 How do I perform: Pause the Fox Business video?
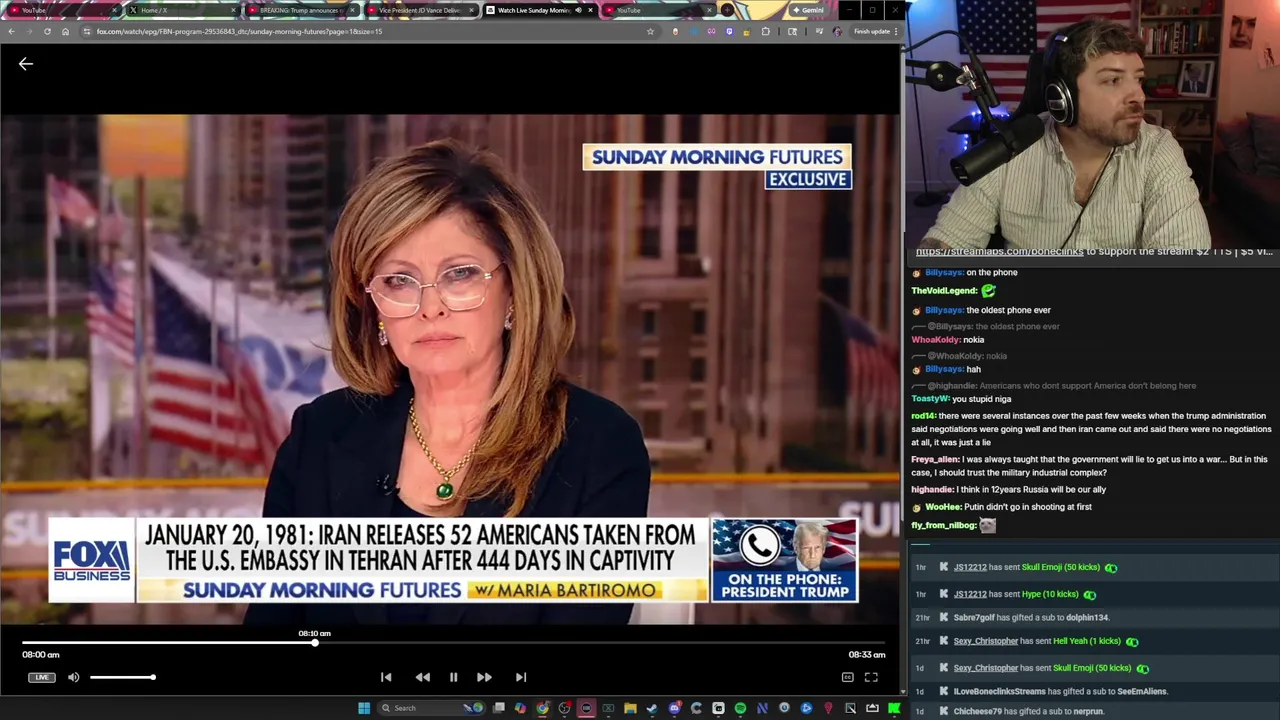(453, 677)
